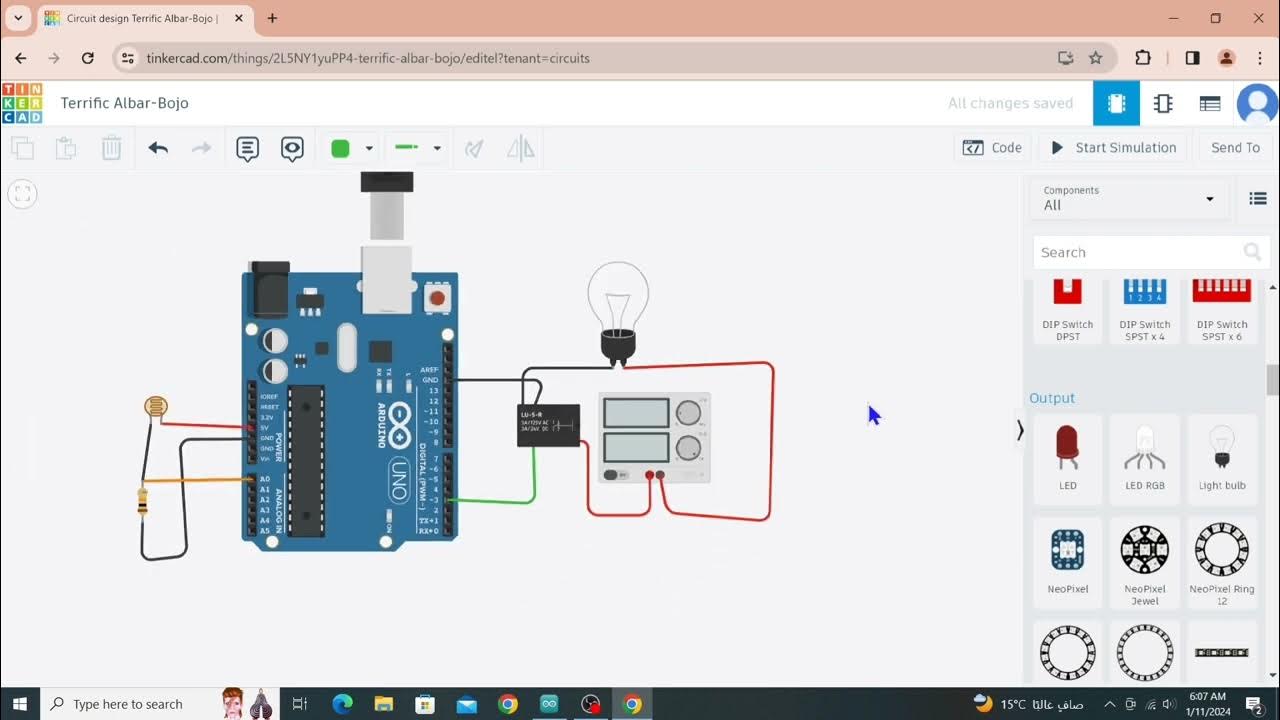
Task: Click the Rotate icon
Action: point(475,148)
